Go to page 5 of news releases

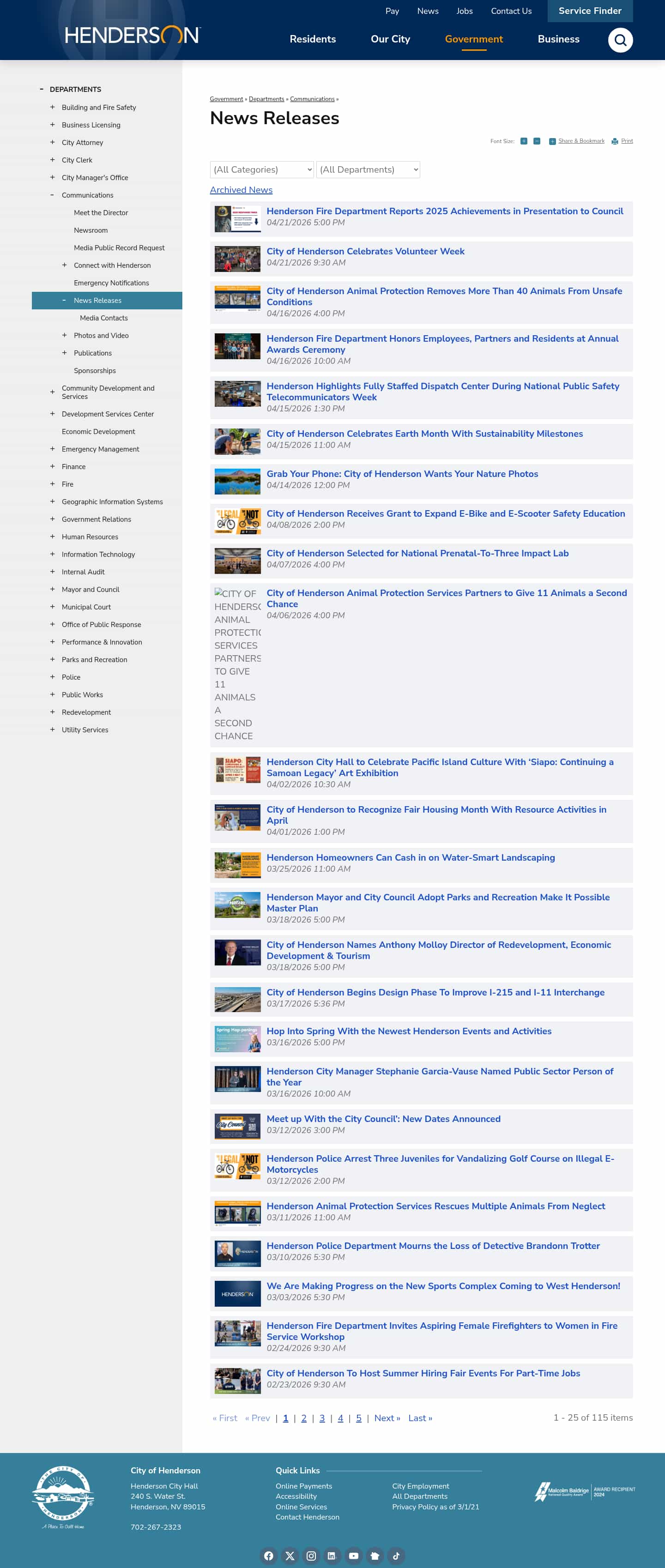pyautogui.click(x=359, y=1417)
